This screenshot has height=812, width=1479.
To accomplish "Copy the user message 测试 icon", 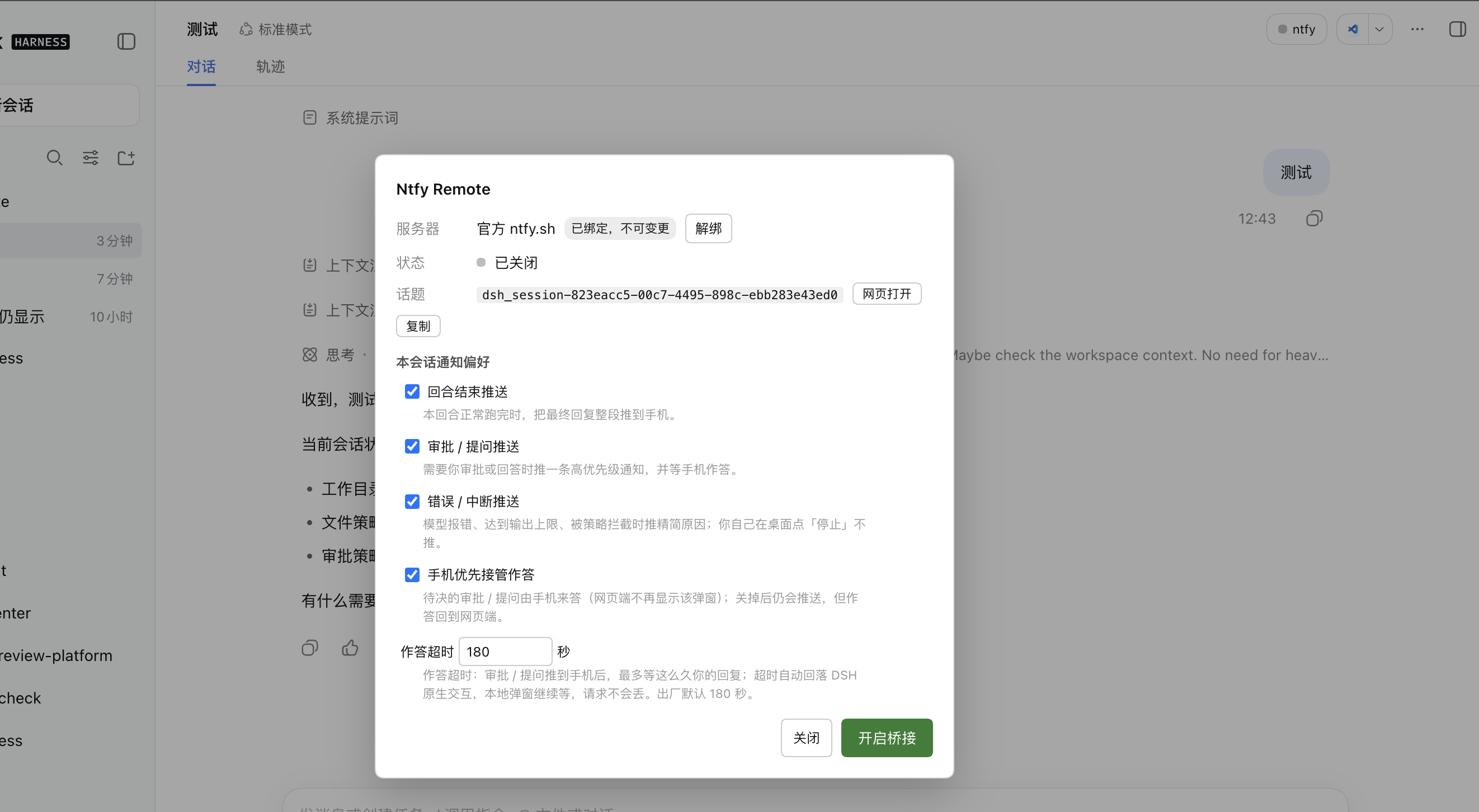I will (x=1313, y=219).
